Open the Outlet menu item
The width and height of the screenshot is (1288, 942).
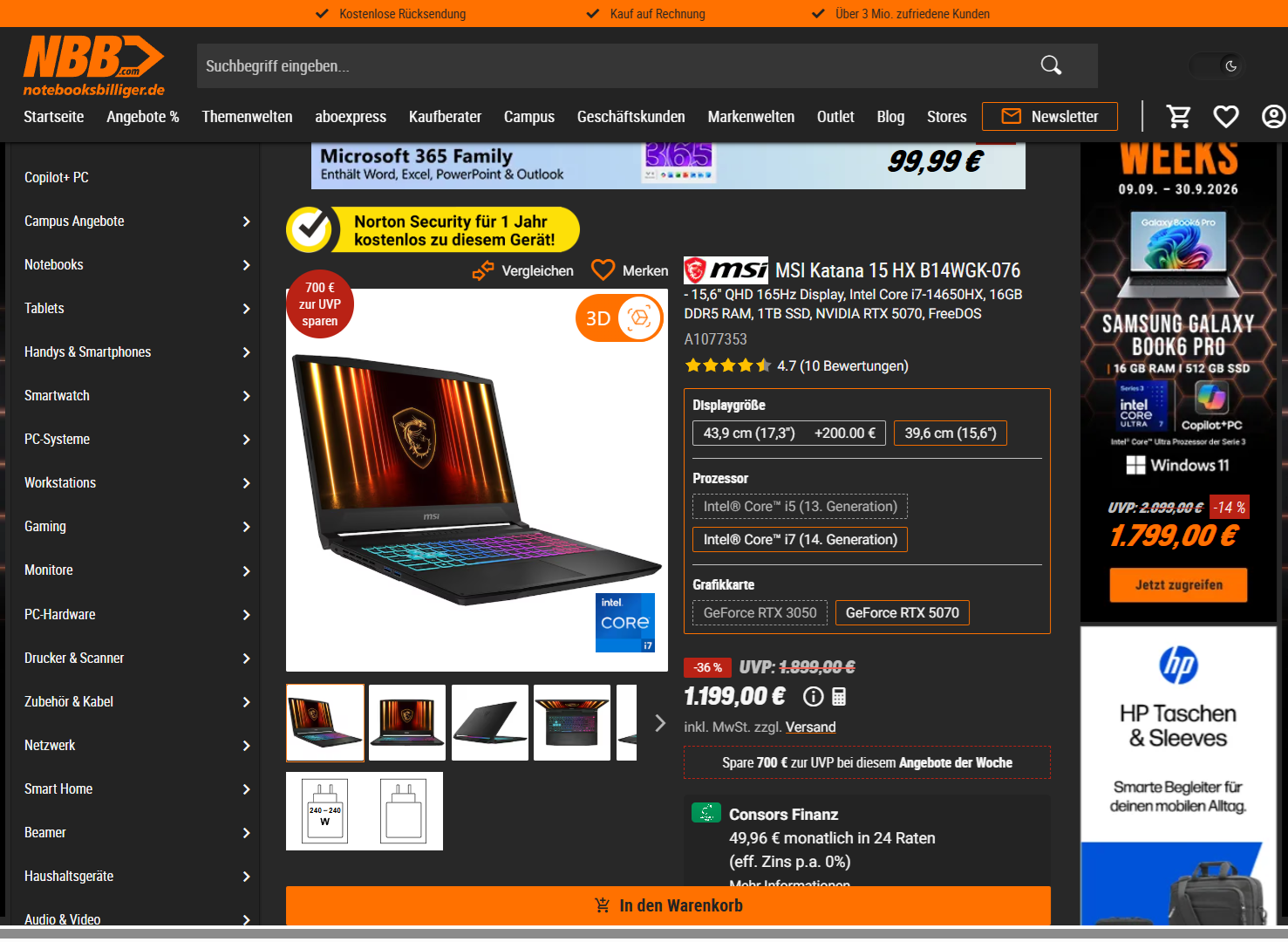[835, 117]
